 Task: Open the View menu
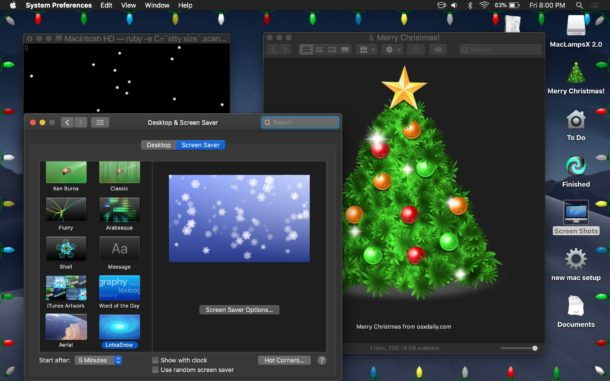128,5
